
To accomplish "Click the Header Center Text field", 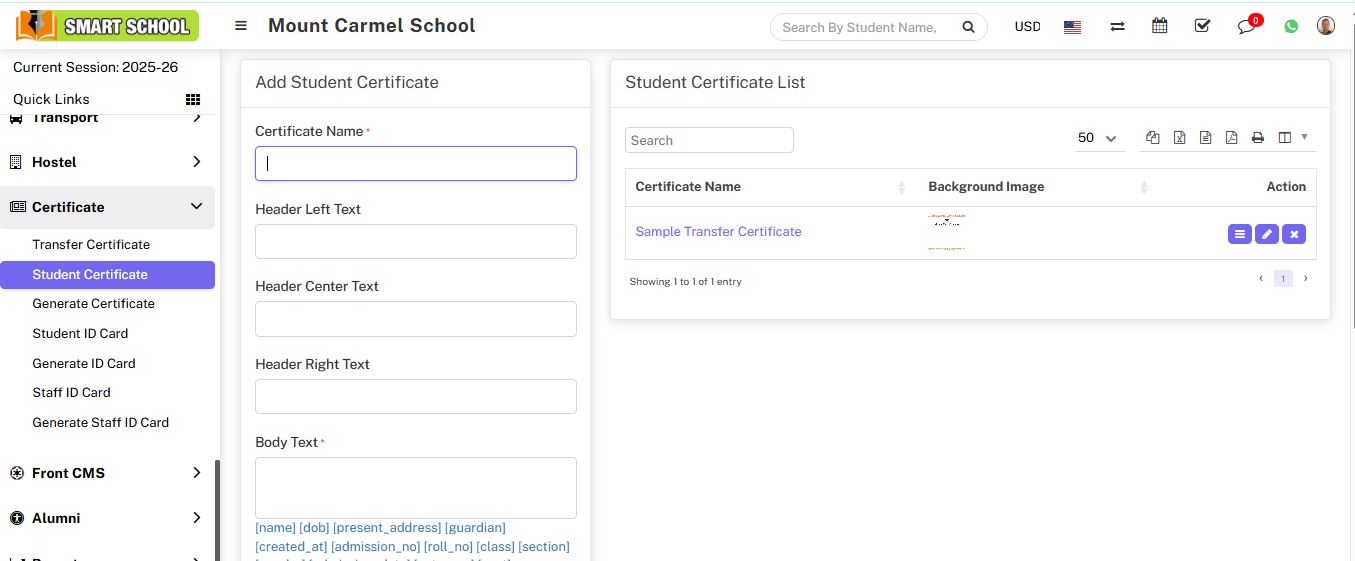I will (x=416, y=319).
